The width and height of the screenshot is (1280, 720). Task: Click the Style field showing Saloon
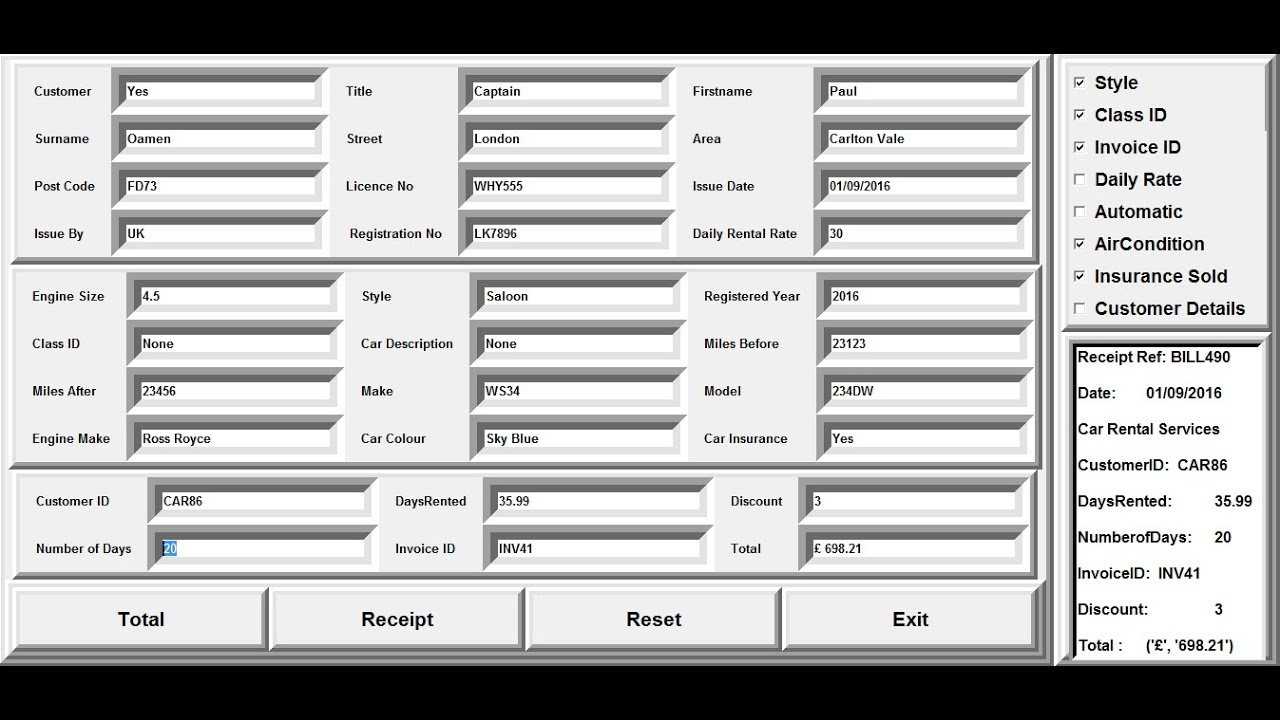[x=578, y=296]
